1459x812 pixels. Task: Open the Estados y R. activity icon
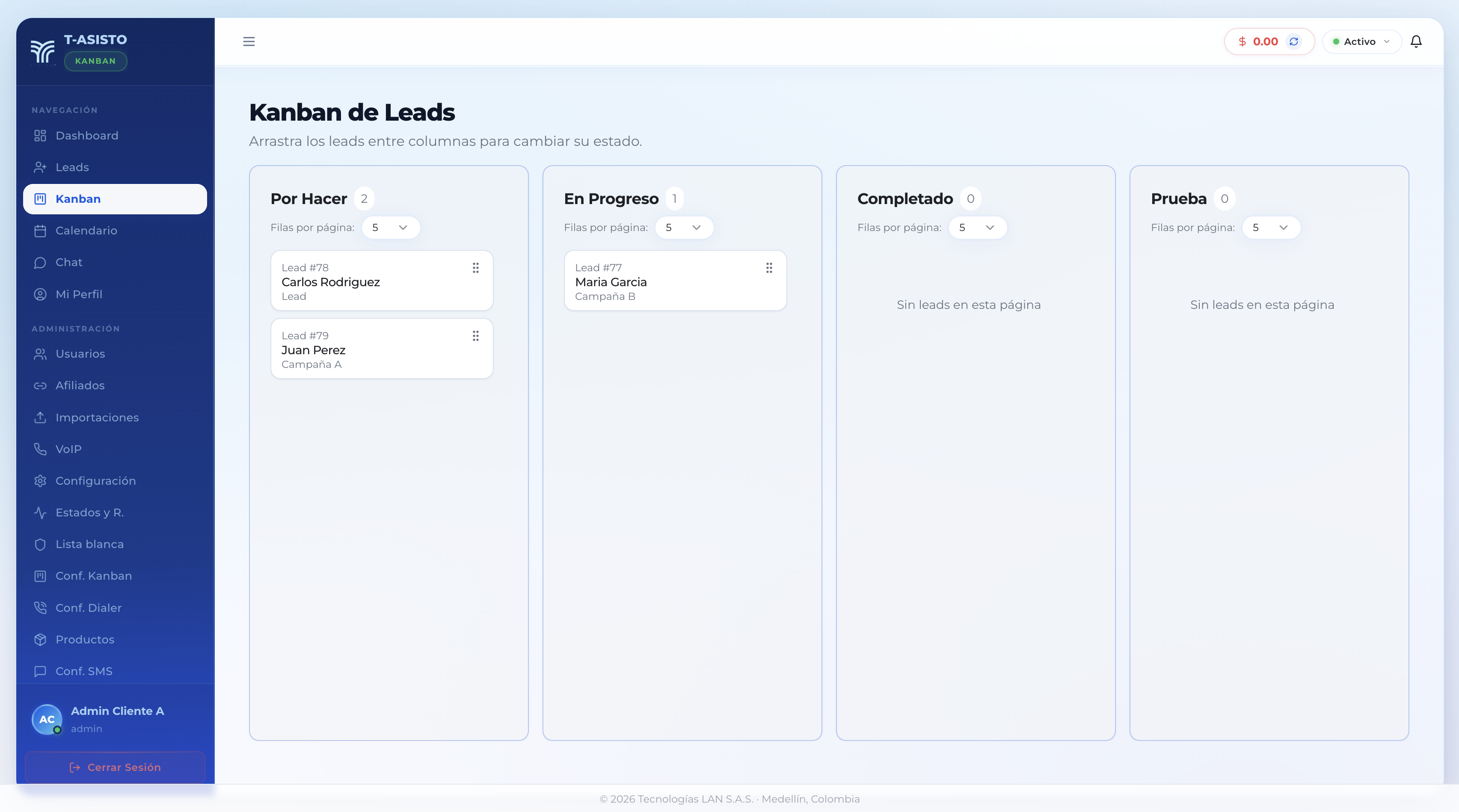(40, 513)
